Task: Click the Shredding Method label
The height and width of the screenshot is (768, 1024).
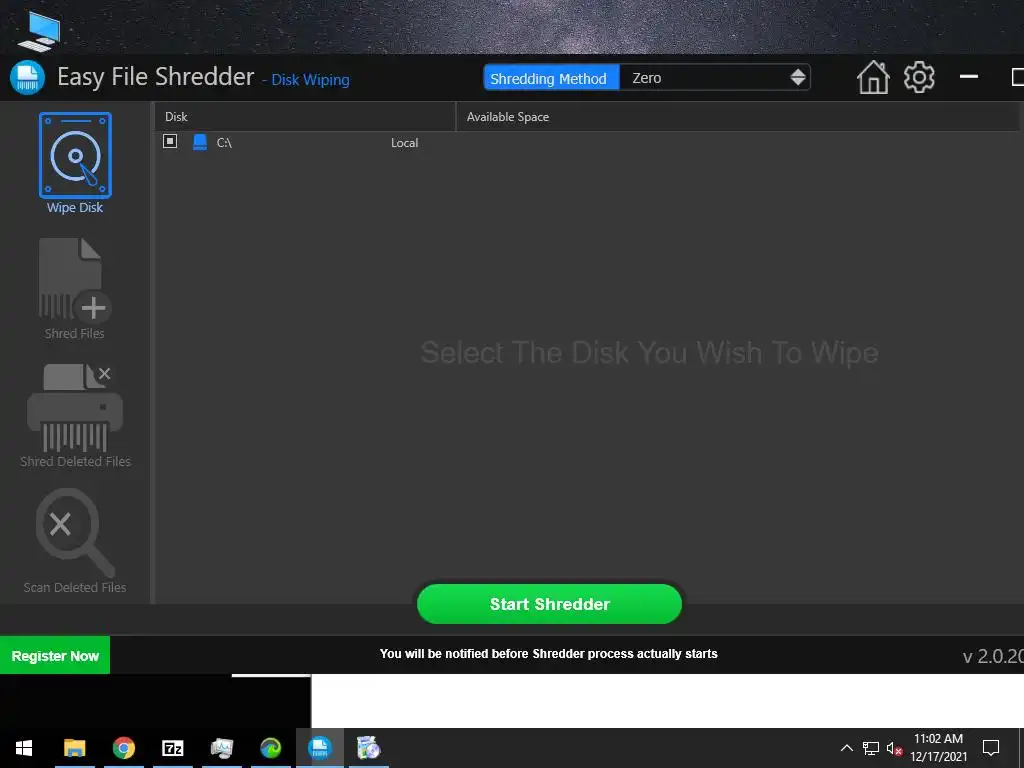Action: point(551,78)
